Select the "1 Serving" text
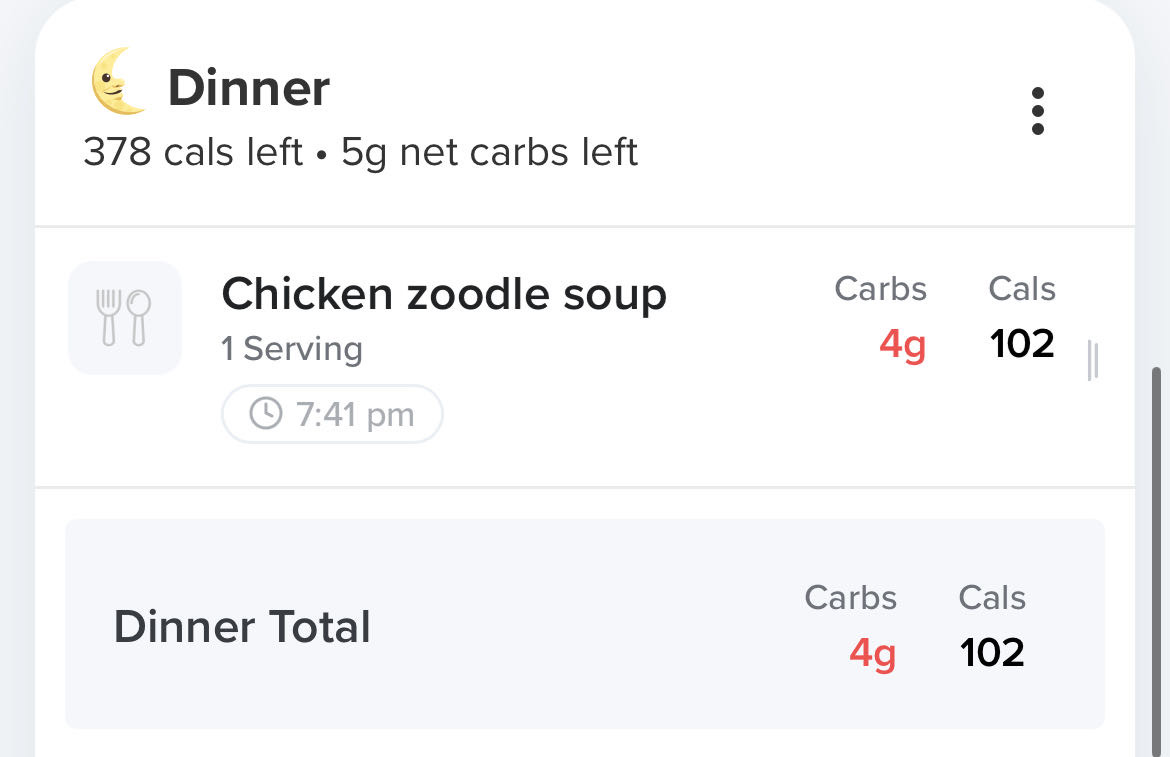The width and height of the screenshot is (1170, 757). pos(292,349)
